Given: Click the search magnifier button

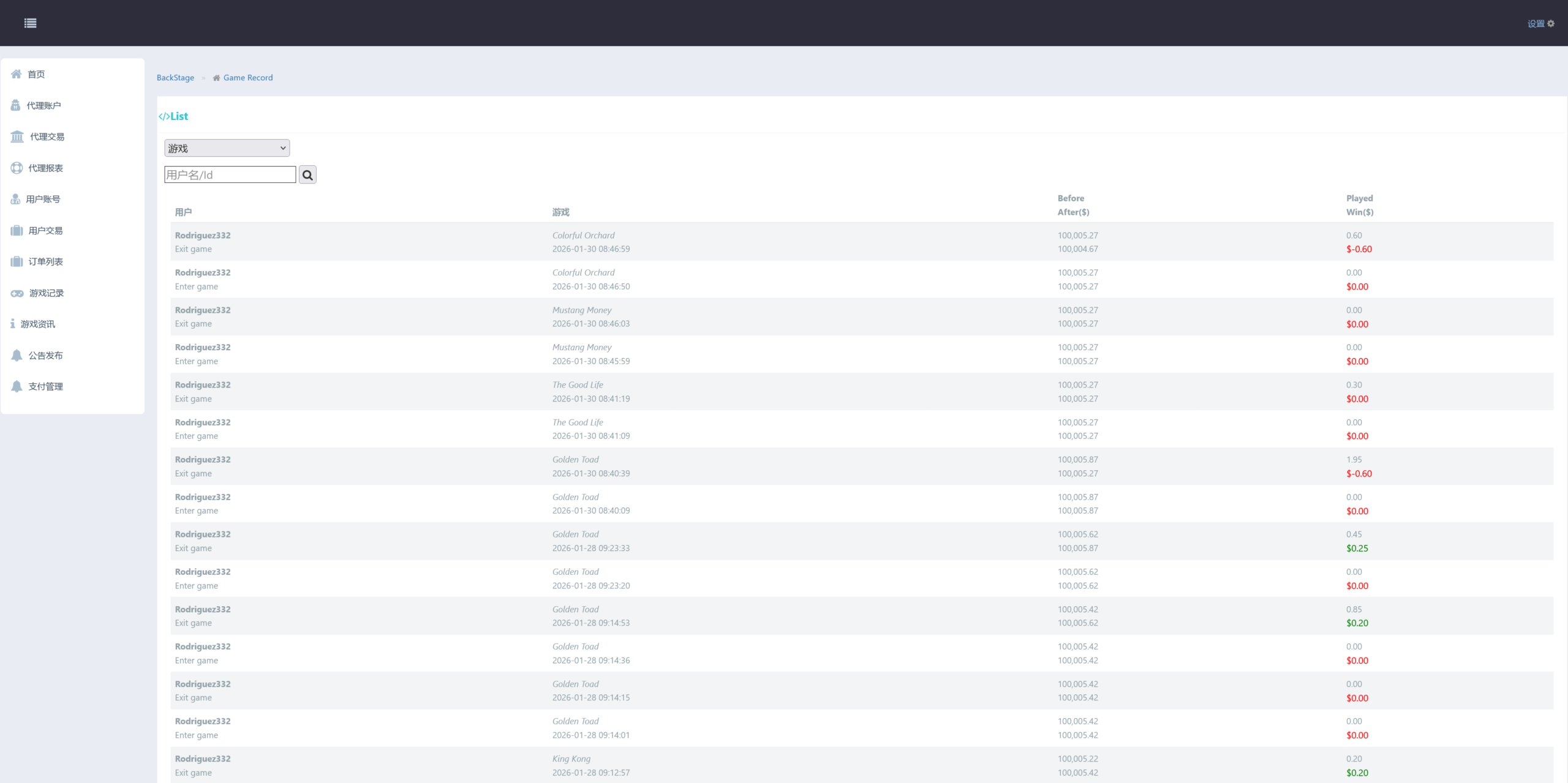Looking at the screenshot, I should 307,175.
